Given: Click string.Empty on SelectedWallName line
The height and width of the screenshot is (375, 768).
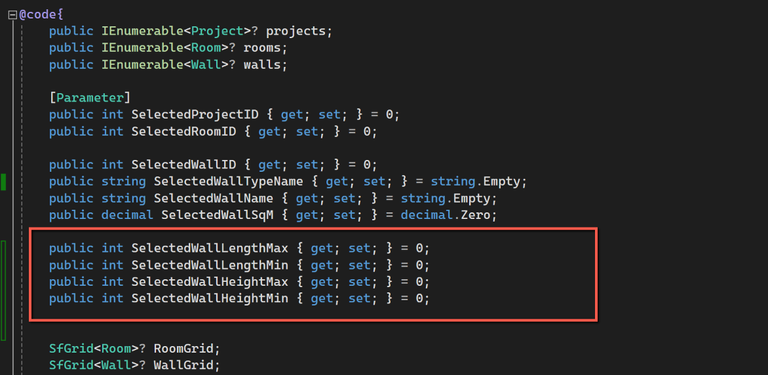Looking at the screenshot, I should click(445, 199).
